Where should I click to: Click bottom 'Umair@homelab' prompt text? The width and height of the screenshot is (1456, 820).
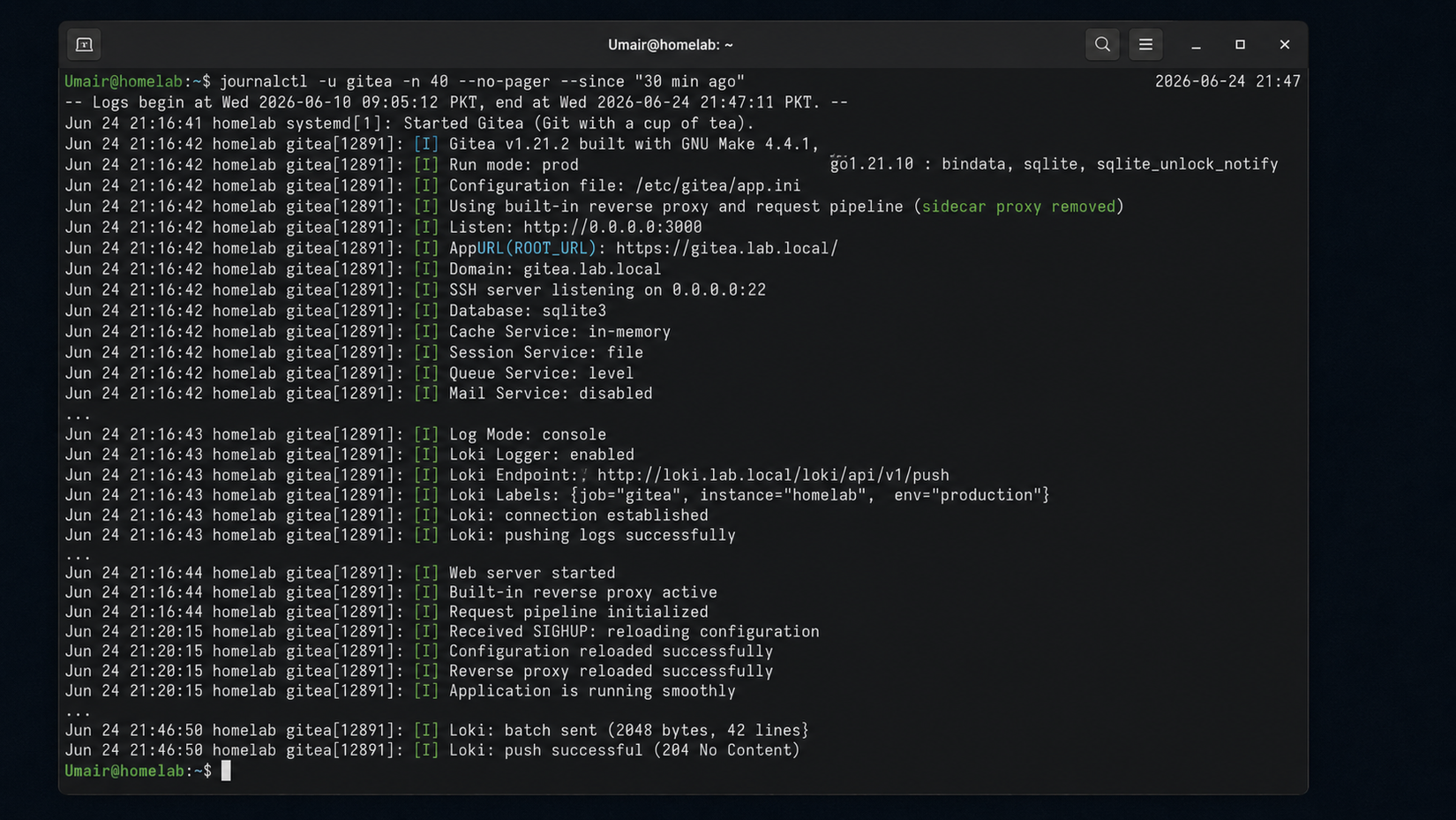tap(124, 771)
